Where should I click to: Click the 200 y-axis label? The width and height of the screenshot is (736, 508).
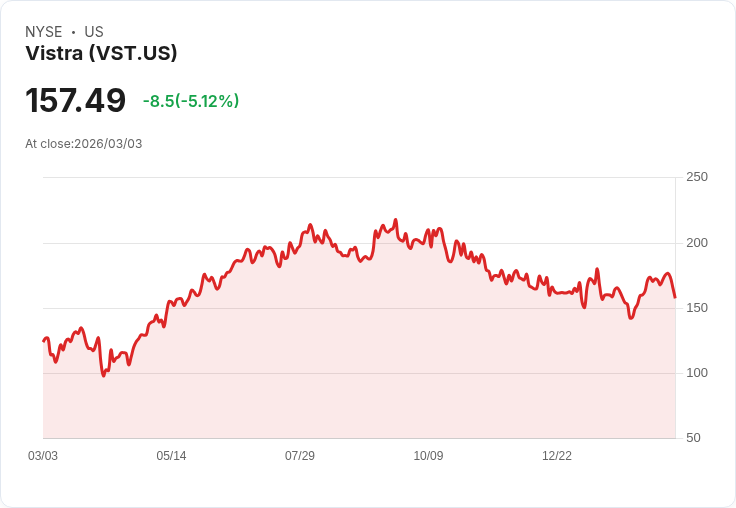(696, 243)
